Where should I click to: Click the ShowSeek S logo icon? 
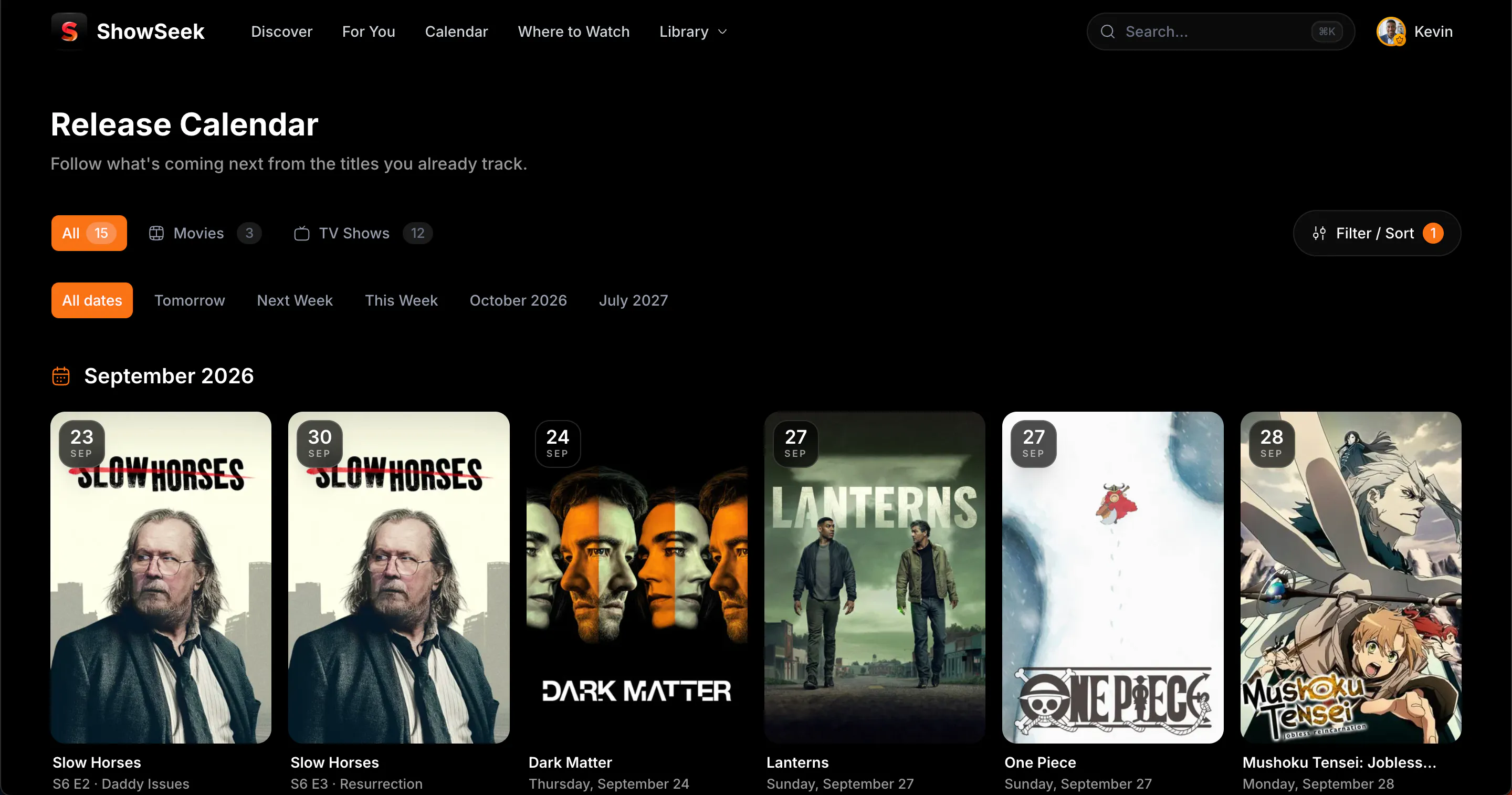coord(69,31)
